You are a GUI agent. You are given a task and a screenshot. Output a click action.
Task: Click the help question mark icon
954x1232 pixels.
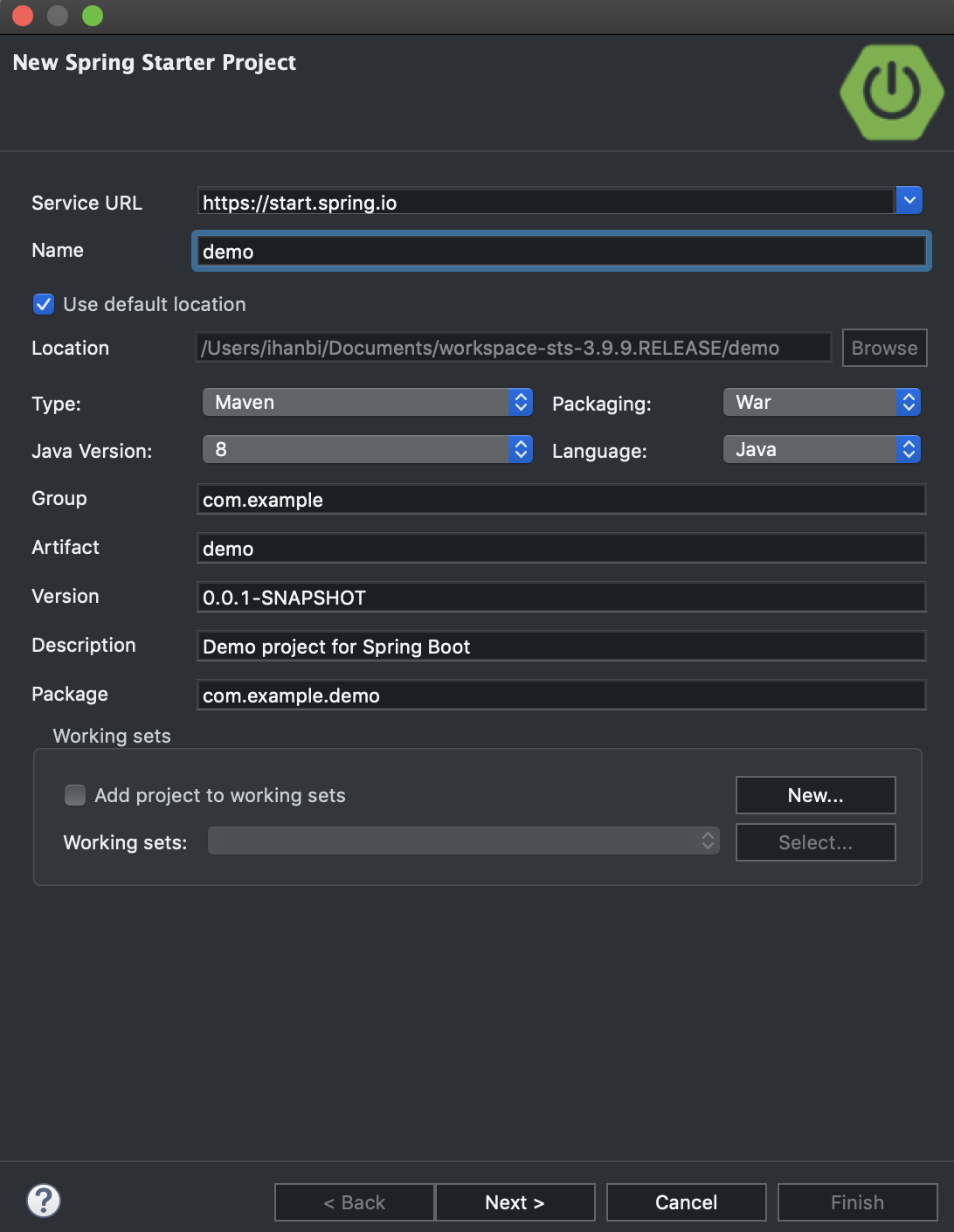pos(44,1201)
